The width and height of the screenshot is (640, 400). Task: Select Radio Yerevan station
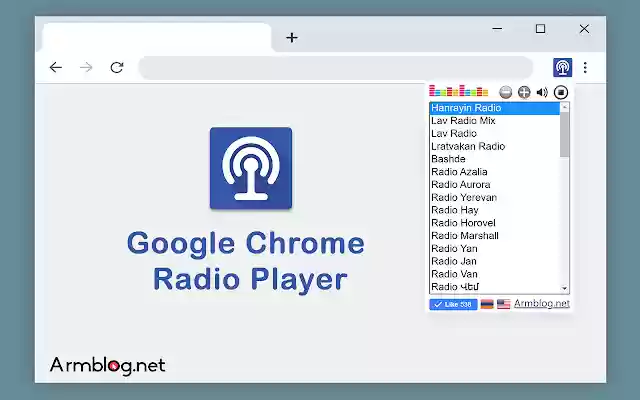pos(495,197)
